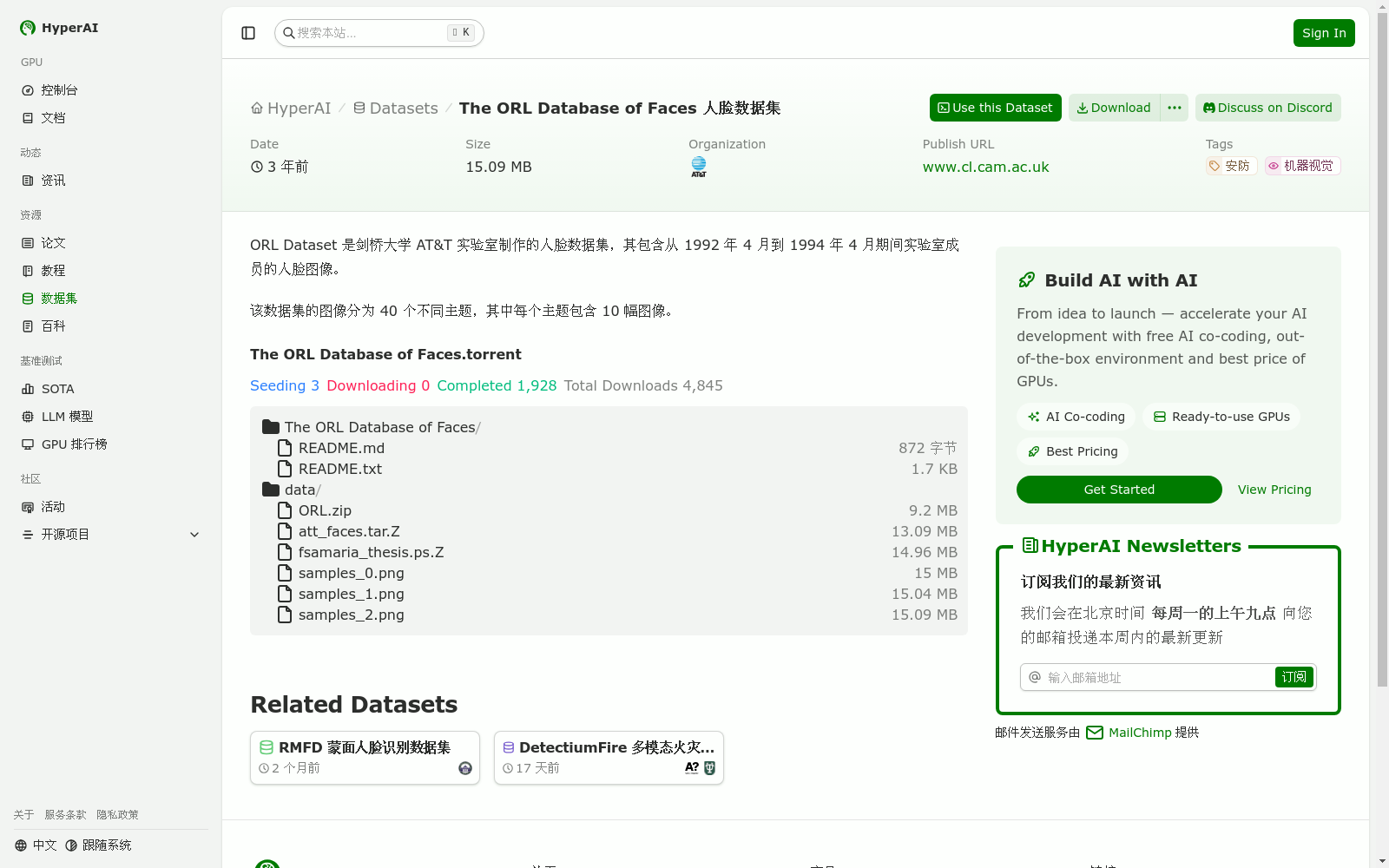Screen dimensions: 1389x868
Task: Go to Datasets breadcrumb
Action: click(x=396, y=108)
